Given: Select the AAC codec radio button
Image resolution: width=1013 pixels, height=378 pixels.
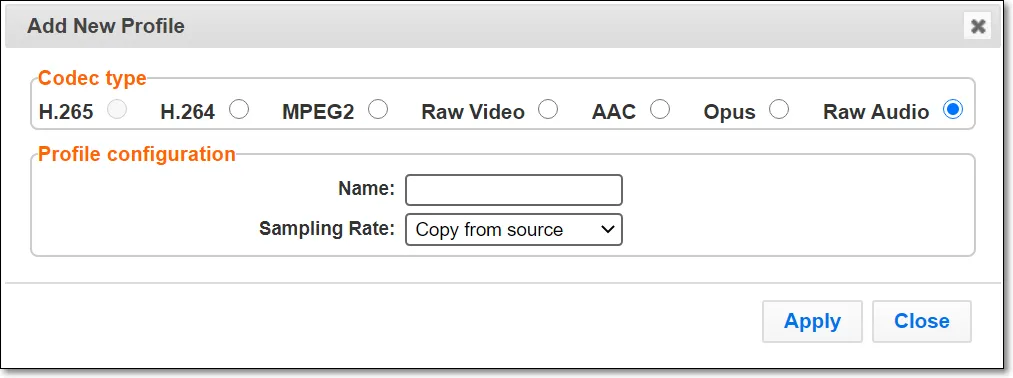Looking at the screenshot, I should 660,110.
